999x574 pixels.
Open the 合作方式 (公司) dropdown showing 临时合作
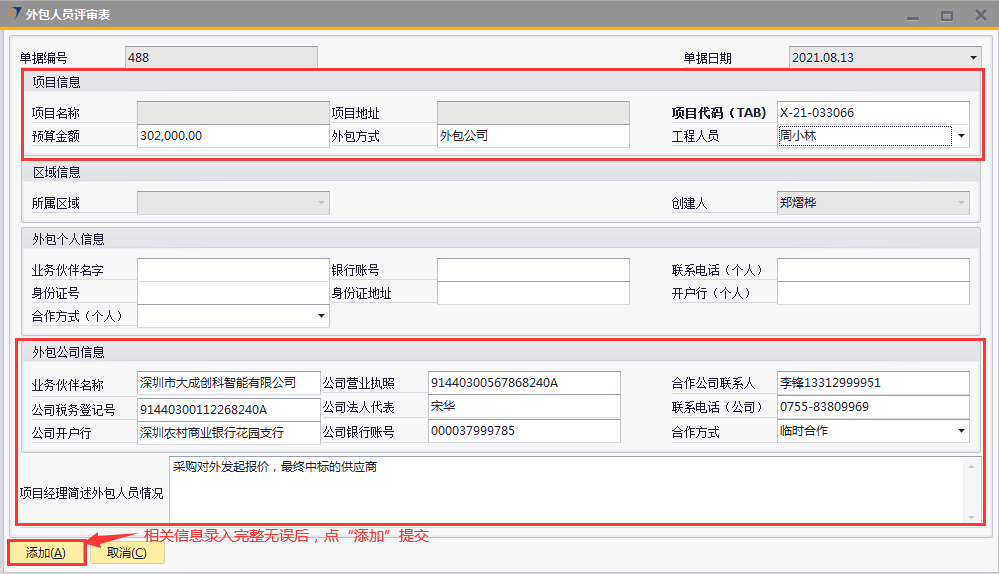pyautogui.click(x=961, y=432)
